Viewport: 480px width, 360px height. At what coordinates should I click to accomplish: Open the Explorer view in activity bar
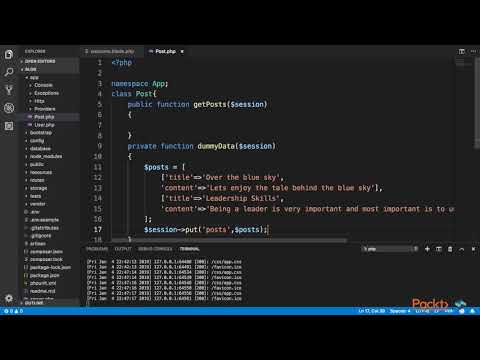point(9,54)
